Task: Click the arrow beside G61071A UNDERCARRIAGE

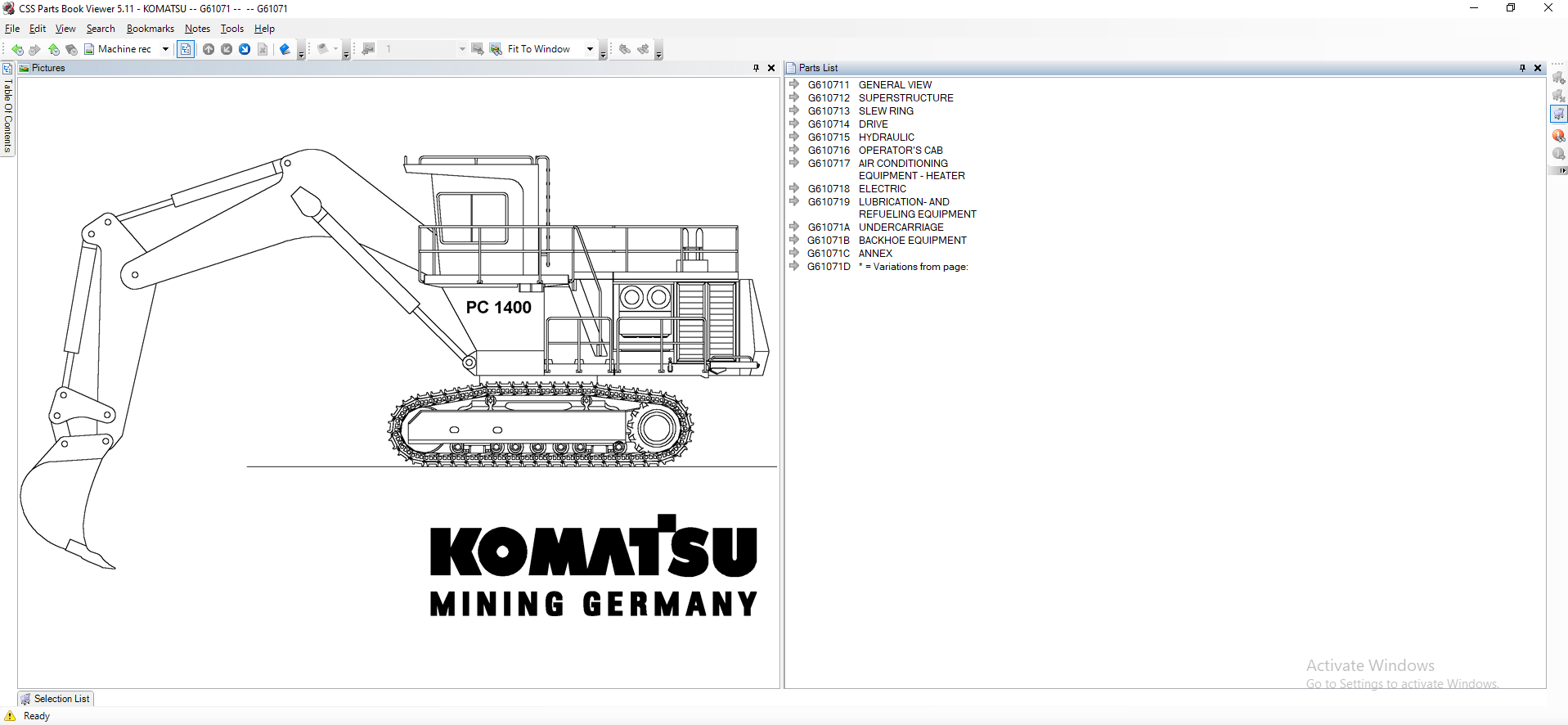Action: coord(793,227)
